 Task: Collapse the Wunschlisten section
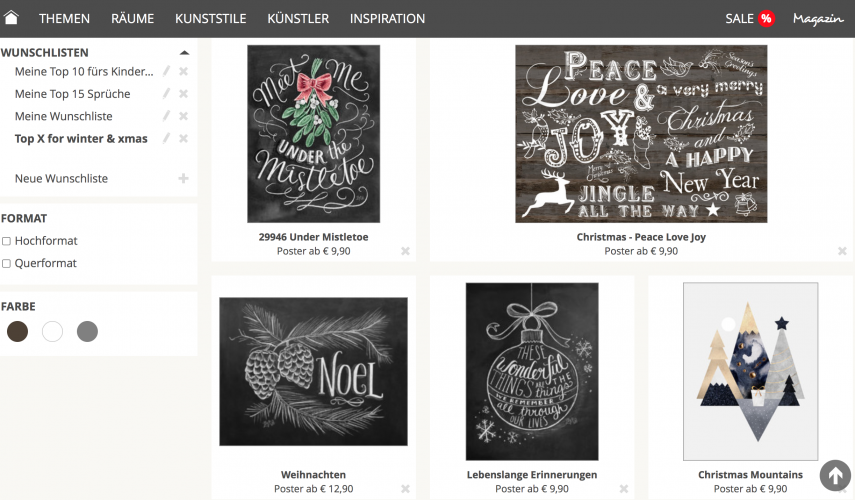pyautogui.click(x=184, y=53)
